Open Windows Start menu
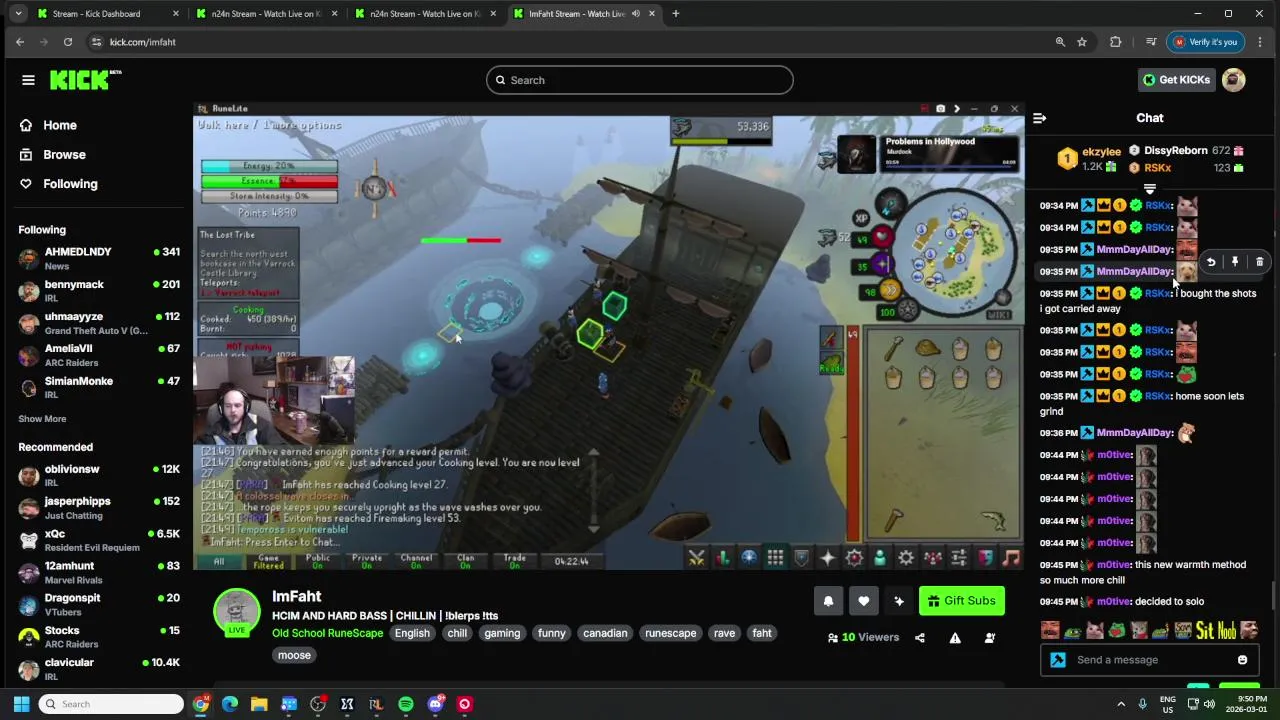 point(21,704)
